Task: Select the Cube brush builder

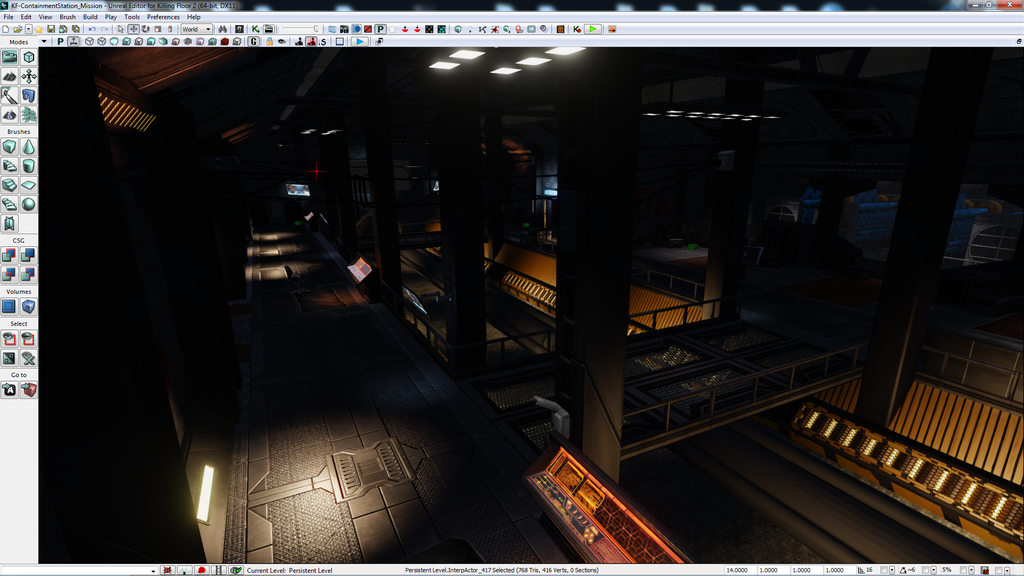Action: (9, 147)
